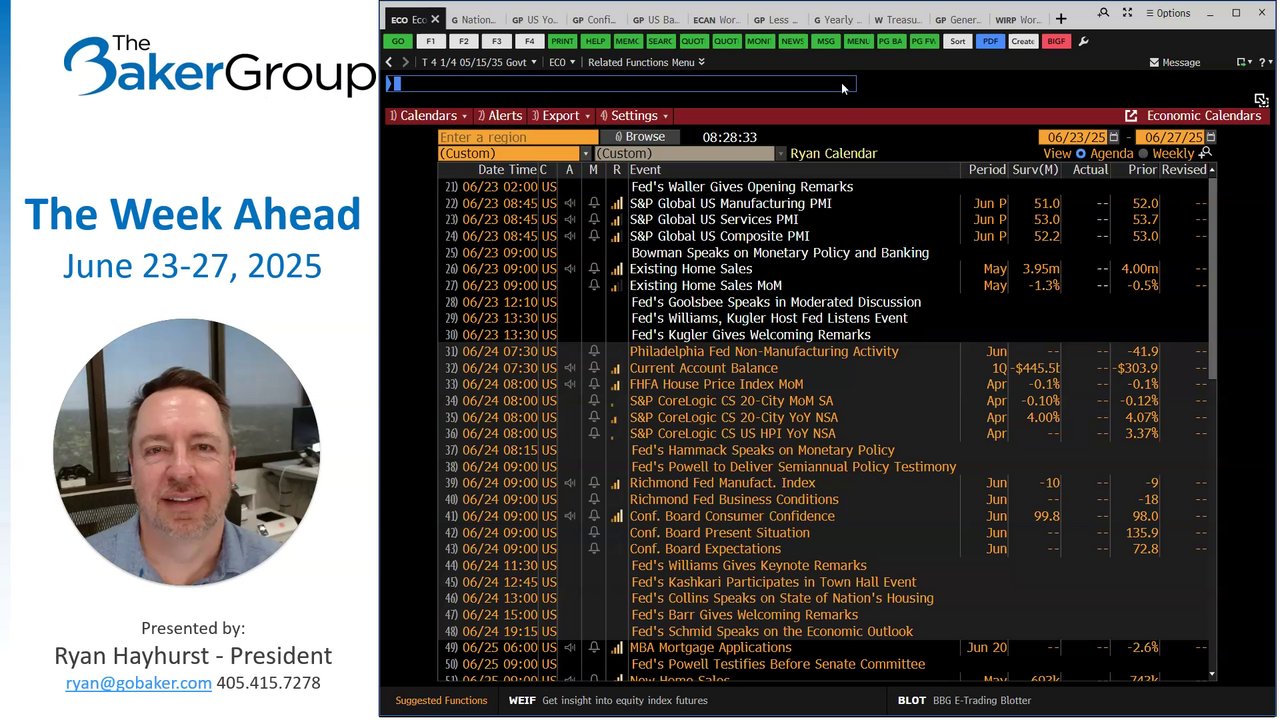This screenshot has width=1280, height=720.
Task: Click the PRINT toolbar button
Action: 562,41
